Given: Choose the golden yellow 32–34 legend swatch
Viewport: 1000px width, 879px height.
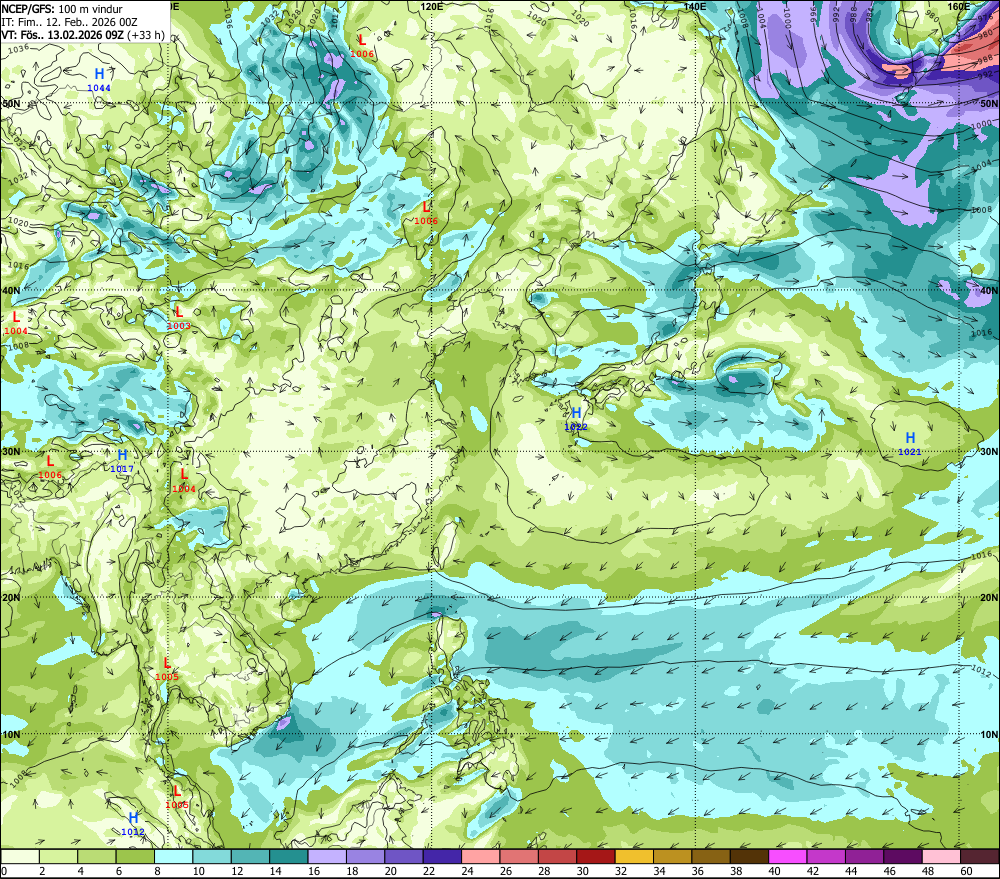Looking at the screenshot, I should coord(634,857).
